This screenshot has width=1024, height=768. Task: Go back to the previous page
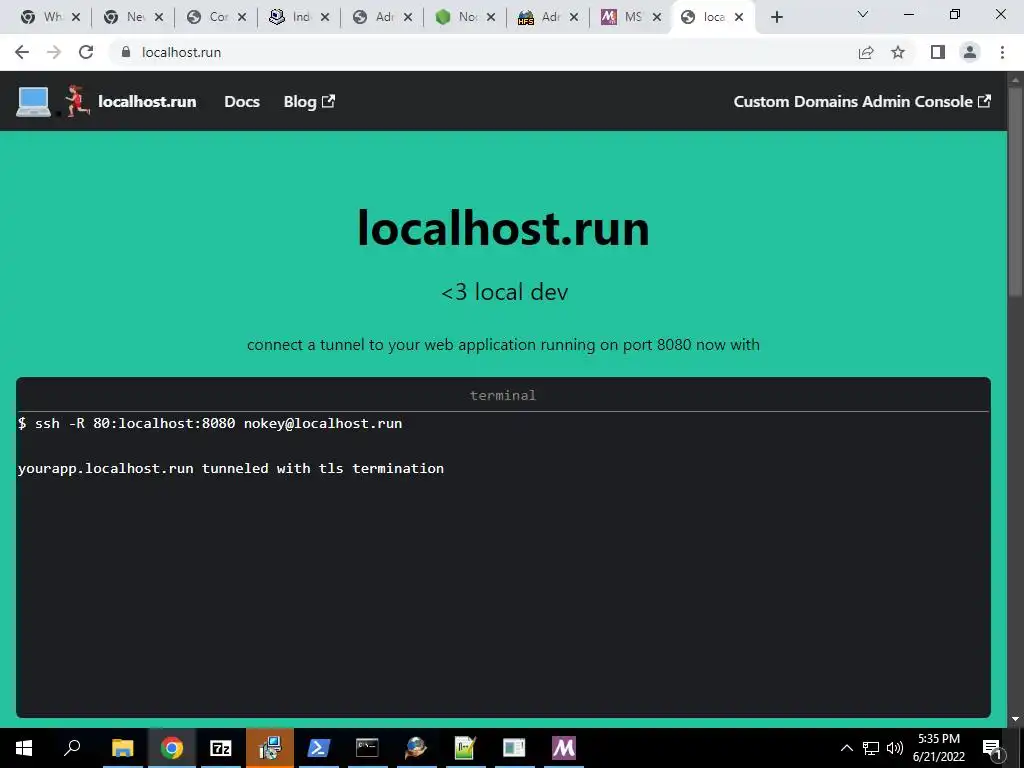[x=22, y=52]
